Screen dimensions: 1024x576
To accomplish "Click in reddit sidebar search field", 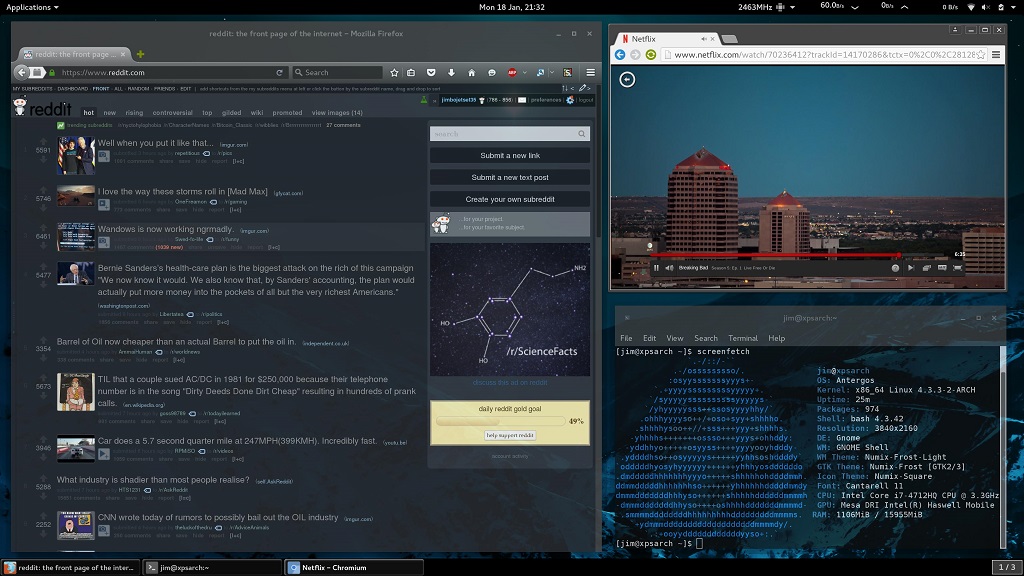I will [x=510, y=134].
